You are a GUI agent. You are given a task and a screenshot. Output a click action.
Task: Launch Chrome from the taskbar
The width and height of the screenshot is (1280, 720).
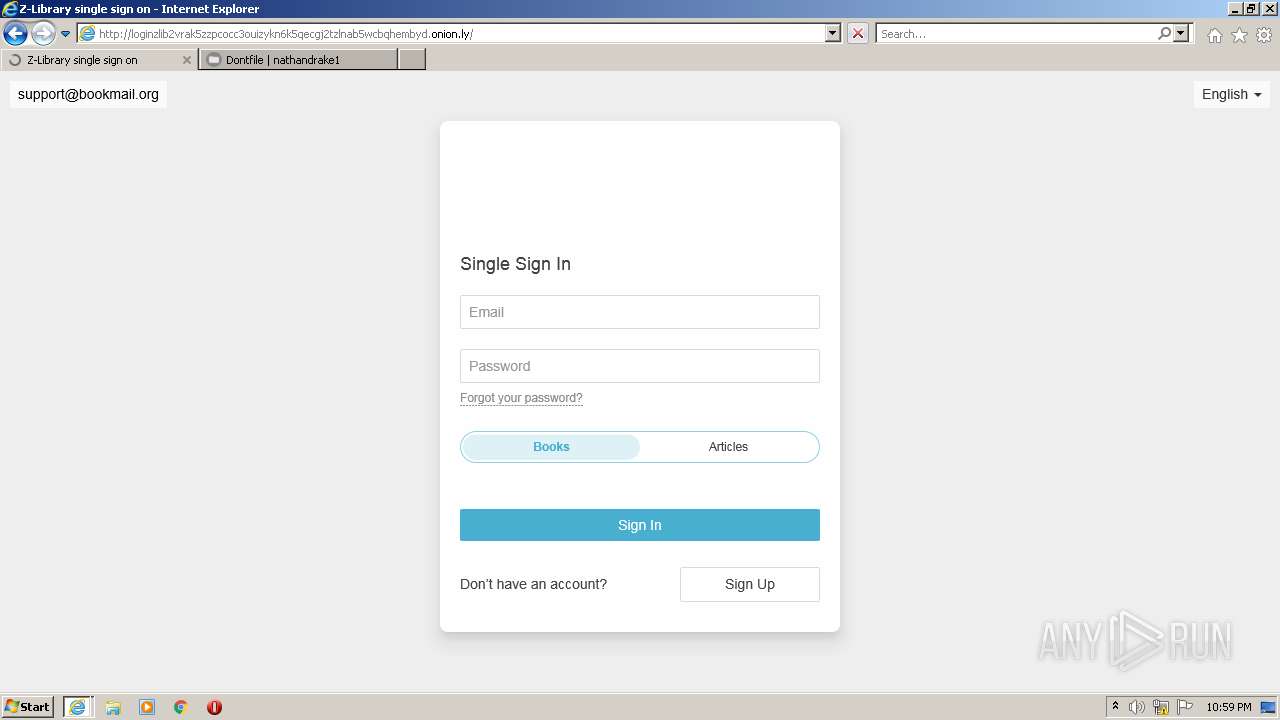pyautogui.click(x=181, y=707)
